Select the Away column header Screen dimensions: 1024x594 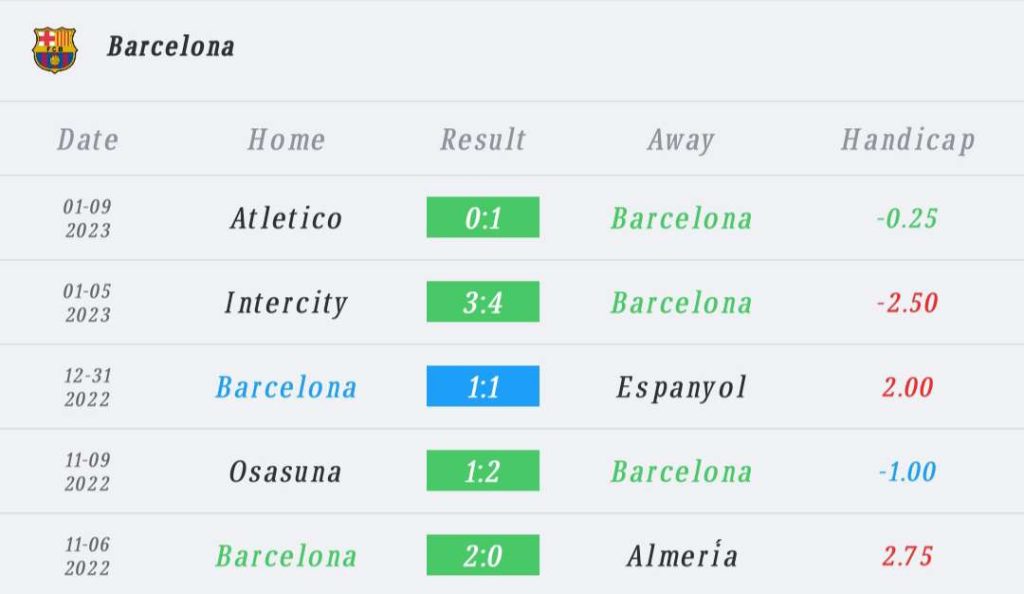click(x=681, y=140)
